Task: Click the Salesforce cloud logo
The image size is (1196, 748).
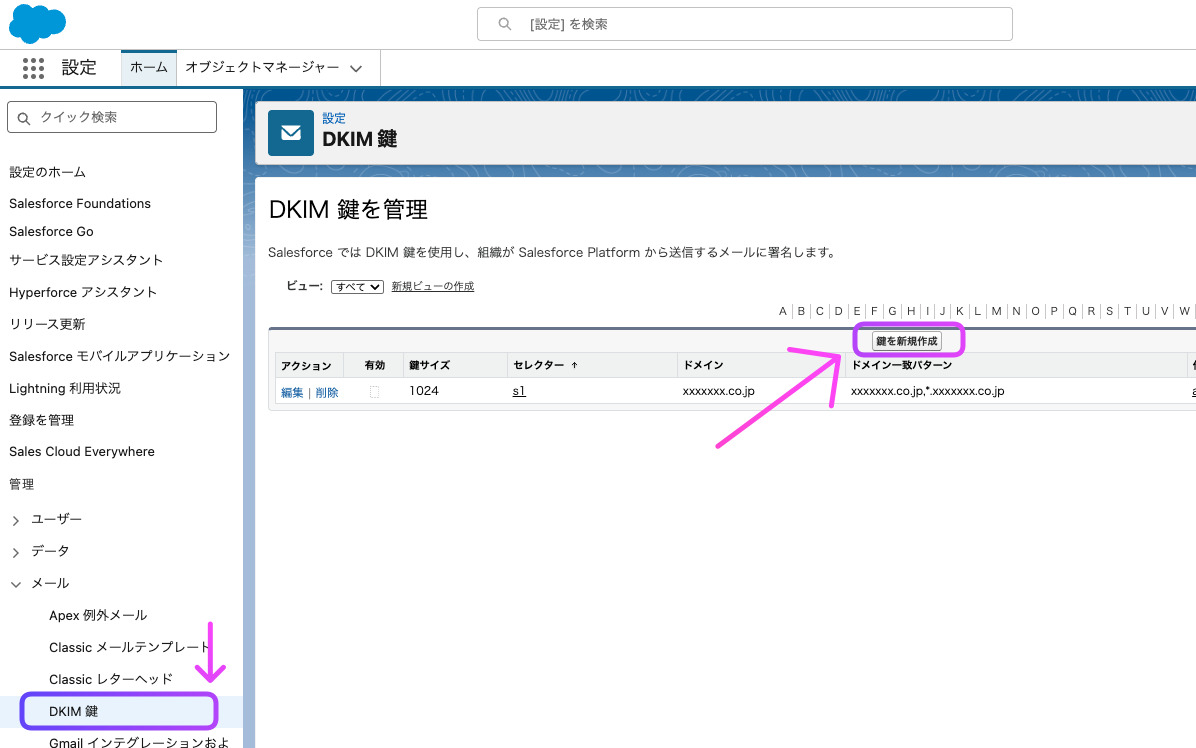Action: 36,23
